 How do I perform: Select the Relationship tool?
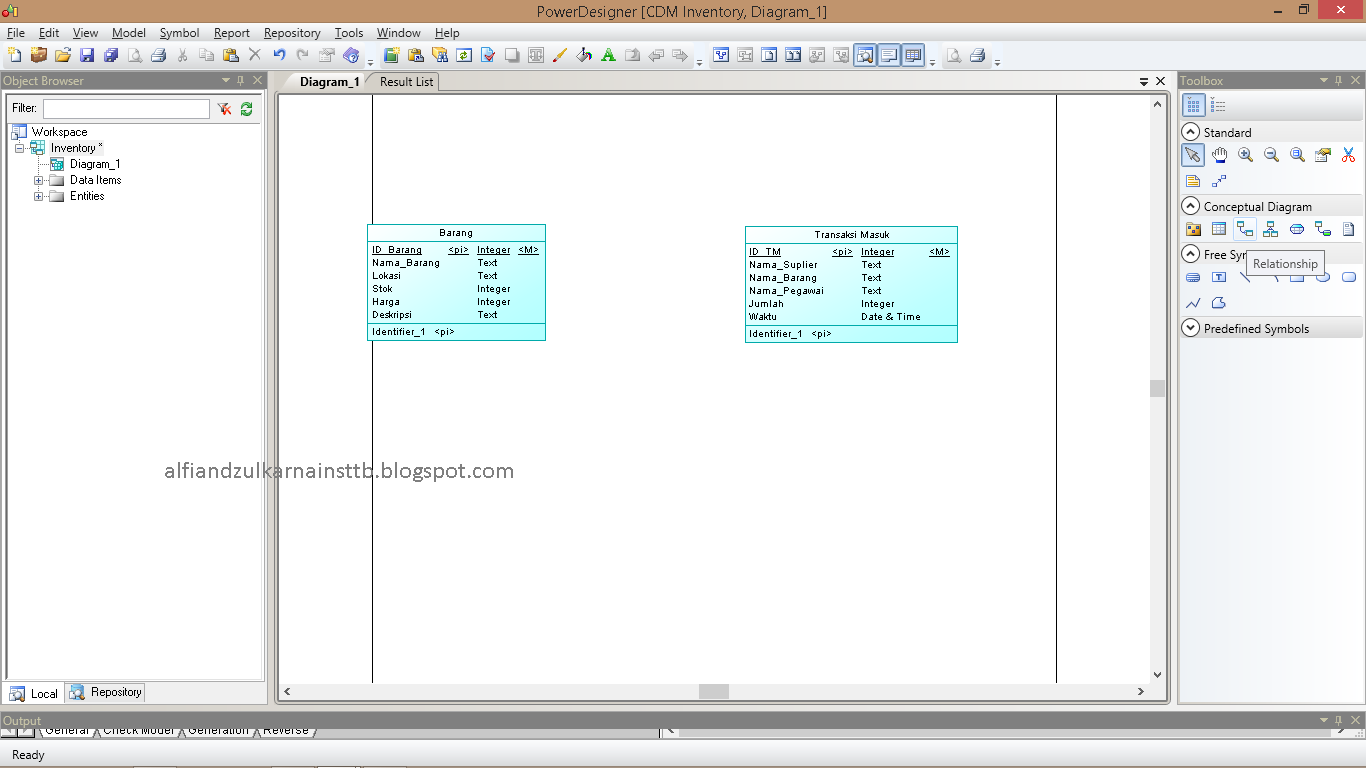[1245, 228]
